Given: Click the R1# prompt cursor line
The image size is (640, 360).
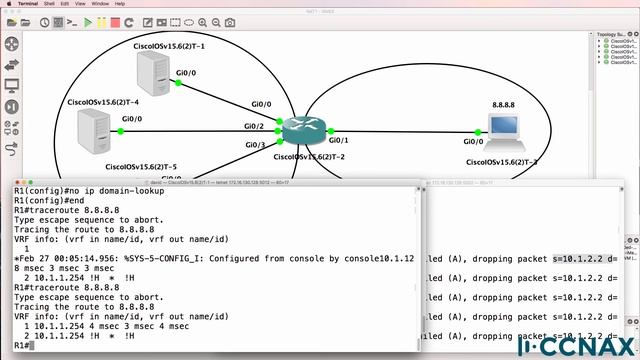Looking at the screenshot, I should click(x=24, y=346).
